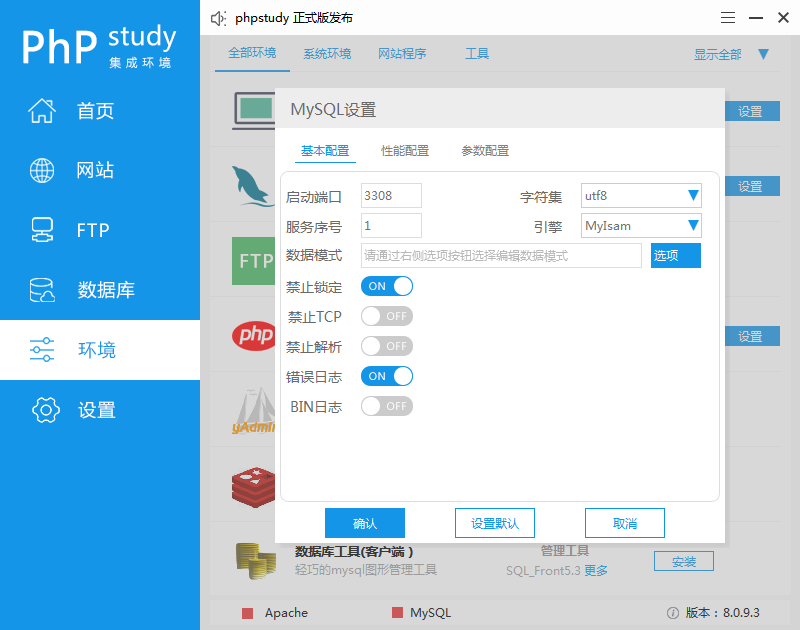The image size is (800, 630).
Task: Click the red php logo icon
Action: (254, 335)
